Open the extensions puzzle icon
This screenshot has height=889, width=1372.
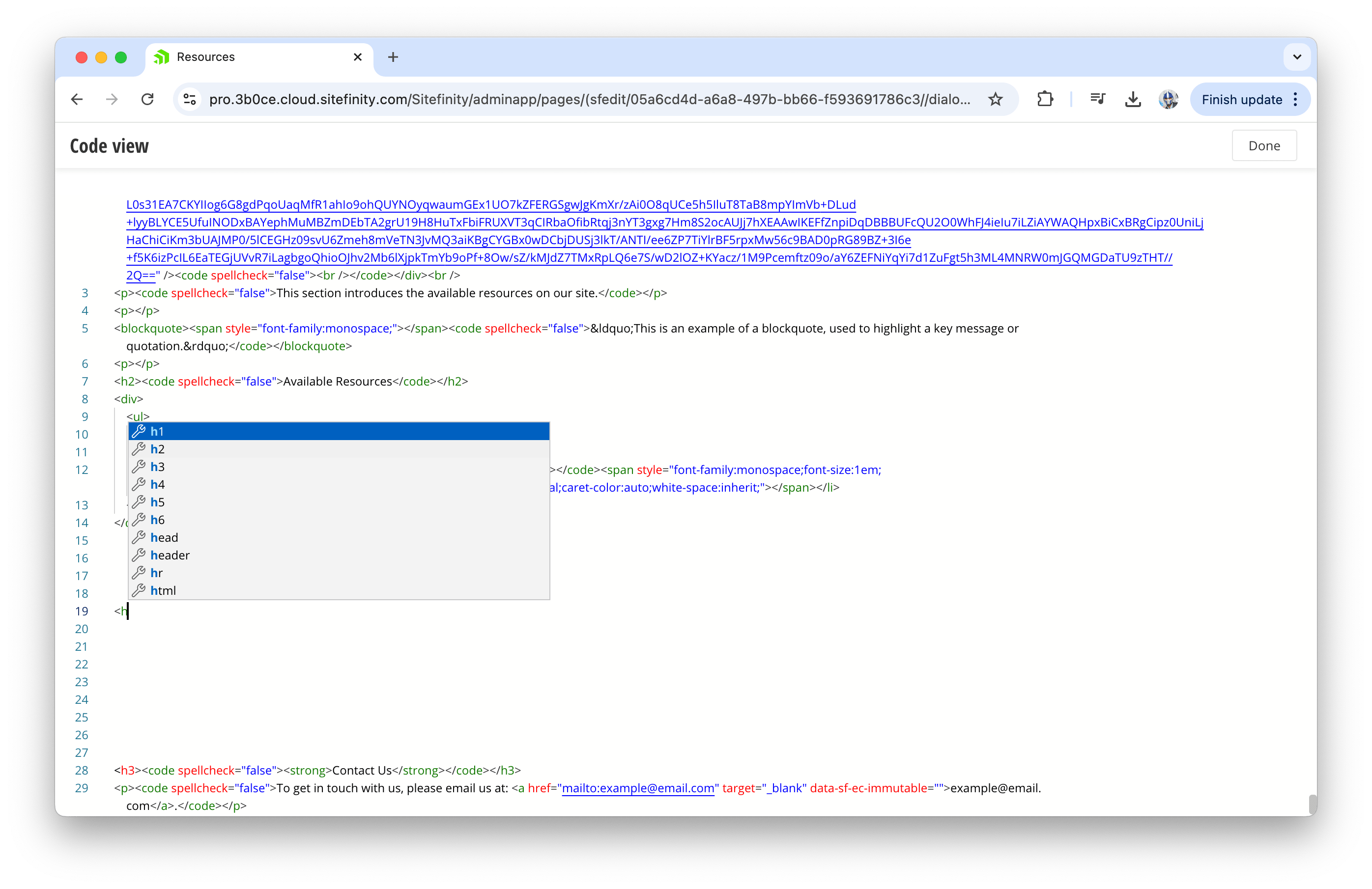tap(1045, 99)
